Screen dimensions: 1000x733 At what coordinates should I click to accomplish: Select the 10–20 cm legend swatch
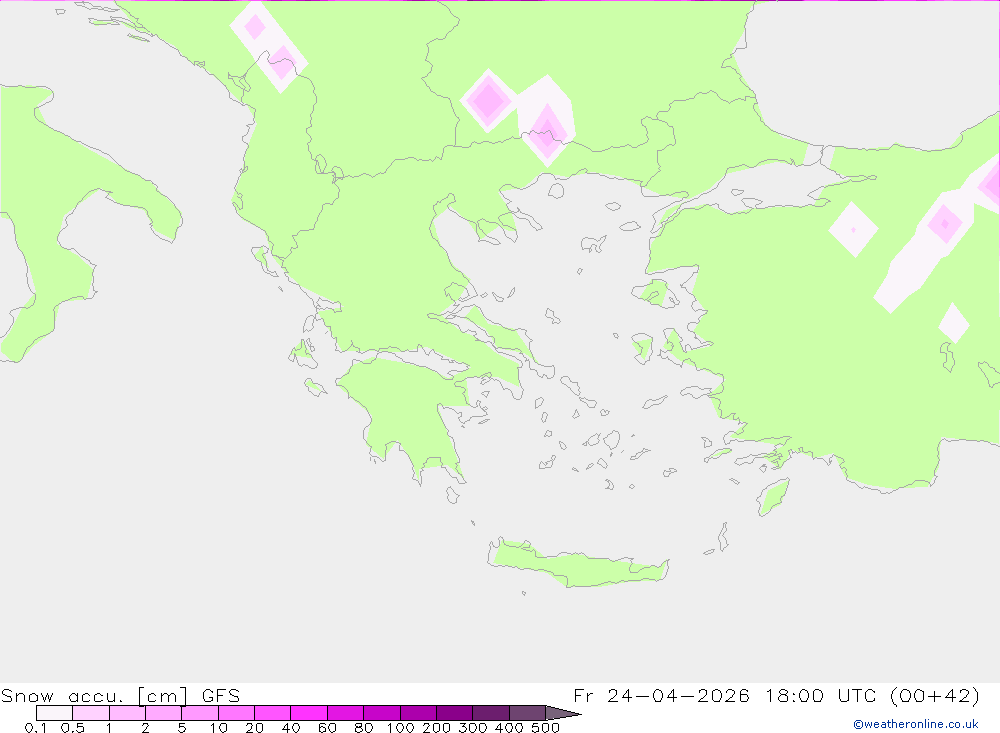[237, 713]
